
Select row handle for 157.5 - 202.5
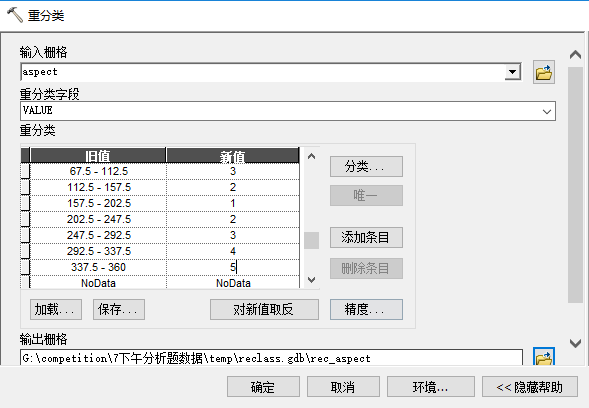[25, 203]
